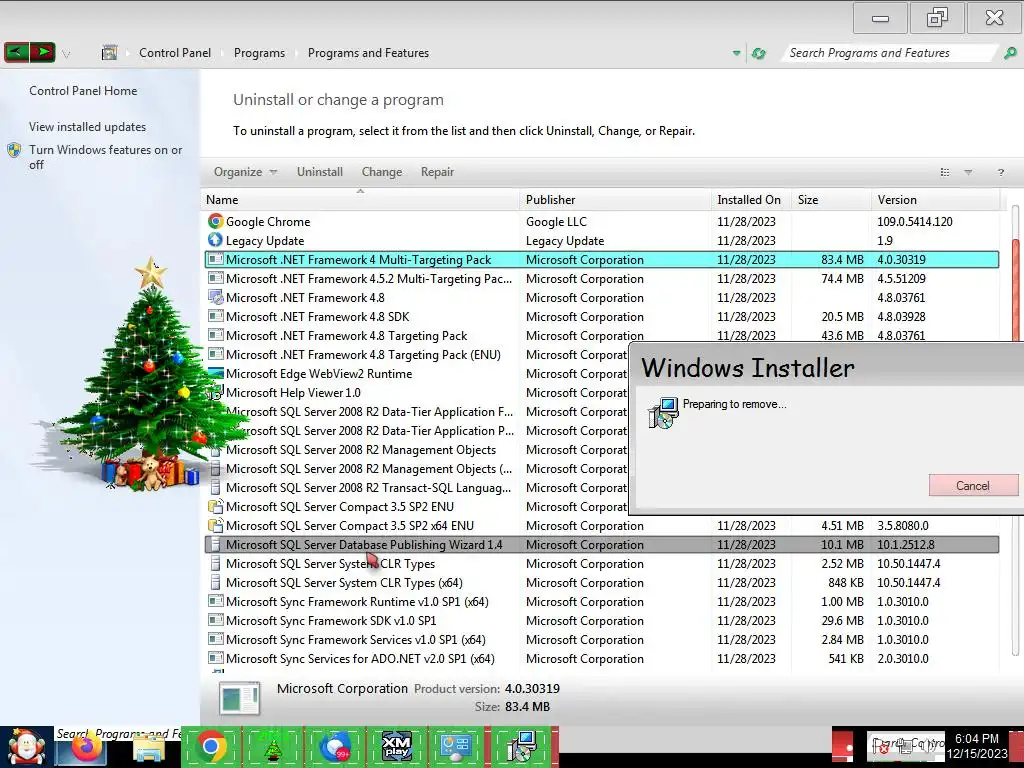Click the Santa Start button
The image size is (1024, 768).
[26, 747]
